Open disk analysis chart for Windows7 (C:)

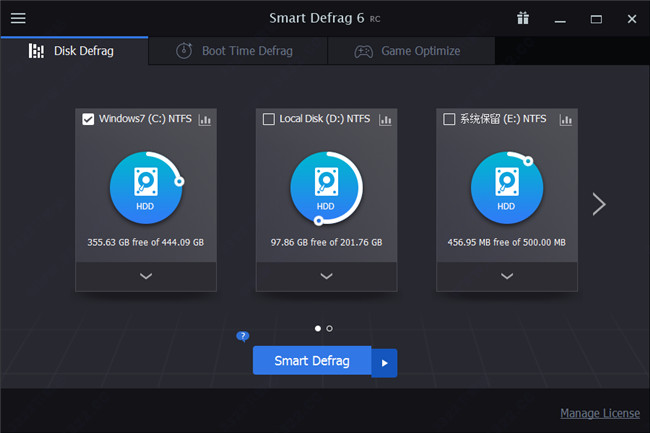205,120
